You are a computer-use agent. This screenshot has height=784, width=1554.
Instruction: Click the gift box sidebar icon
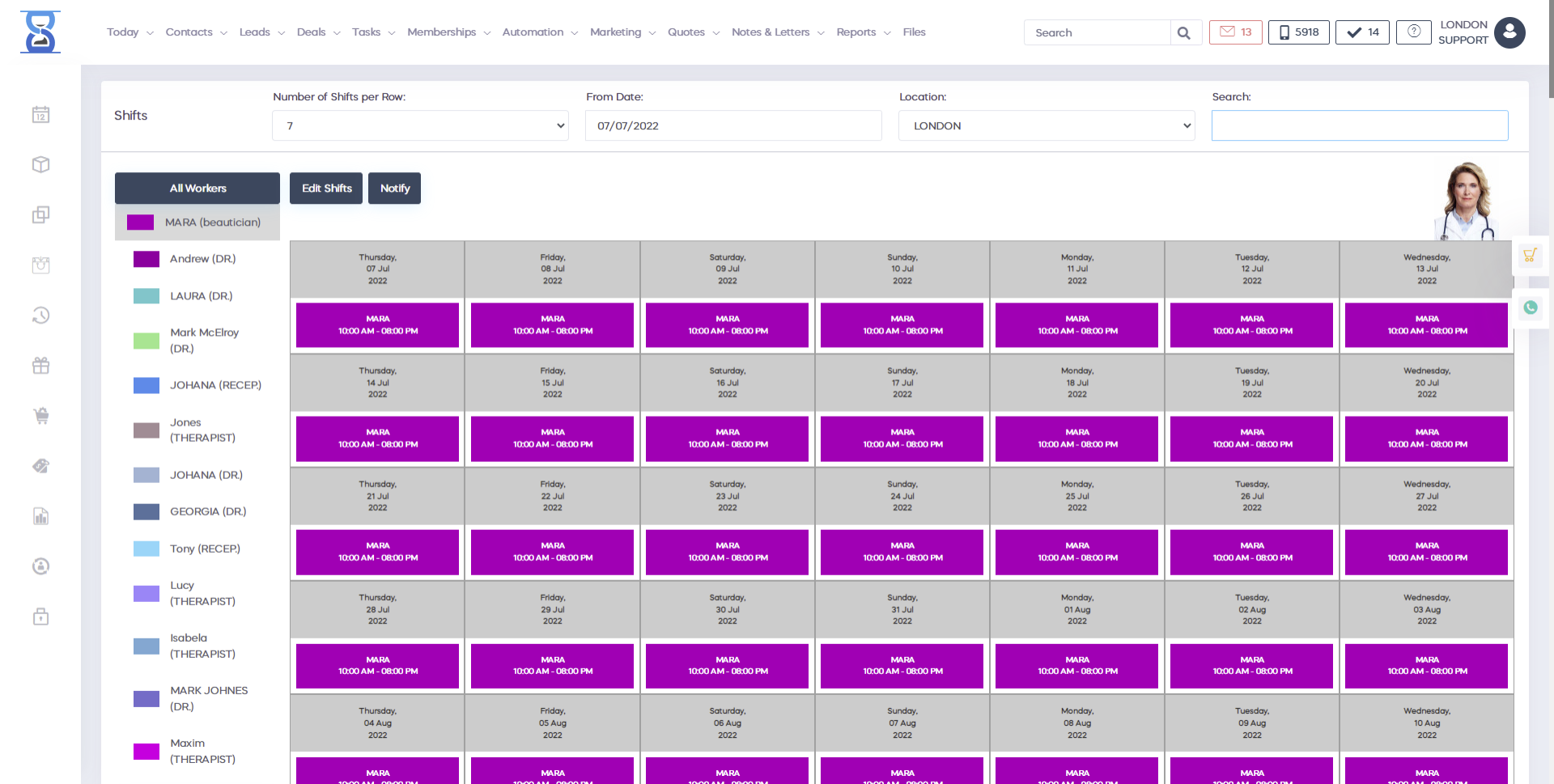click(40, 366)
